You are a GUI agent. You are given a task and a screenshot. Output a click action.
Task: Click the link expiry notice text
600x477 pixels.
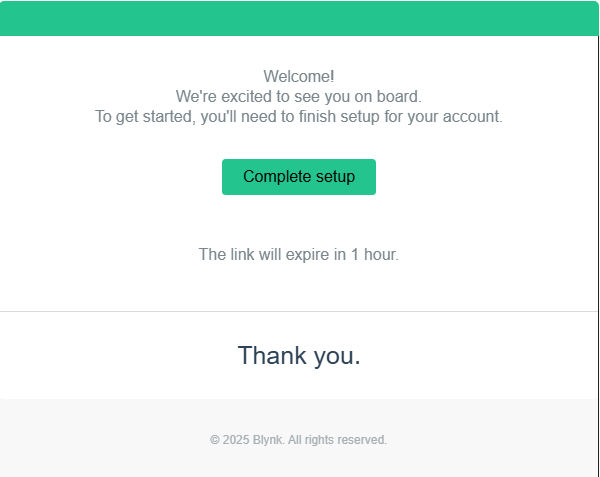pyautogui.click(x=299, y=254)
